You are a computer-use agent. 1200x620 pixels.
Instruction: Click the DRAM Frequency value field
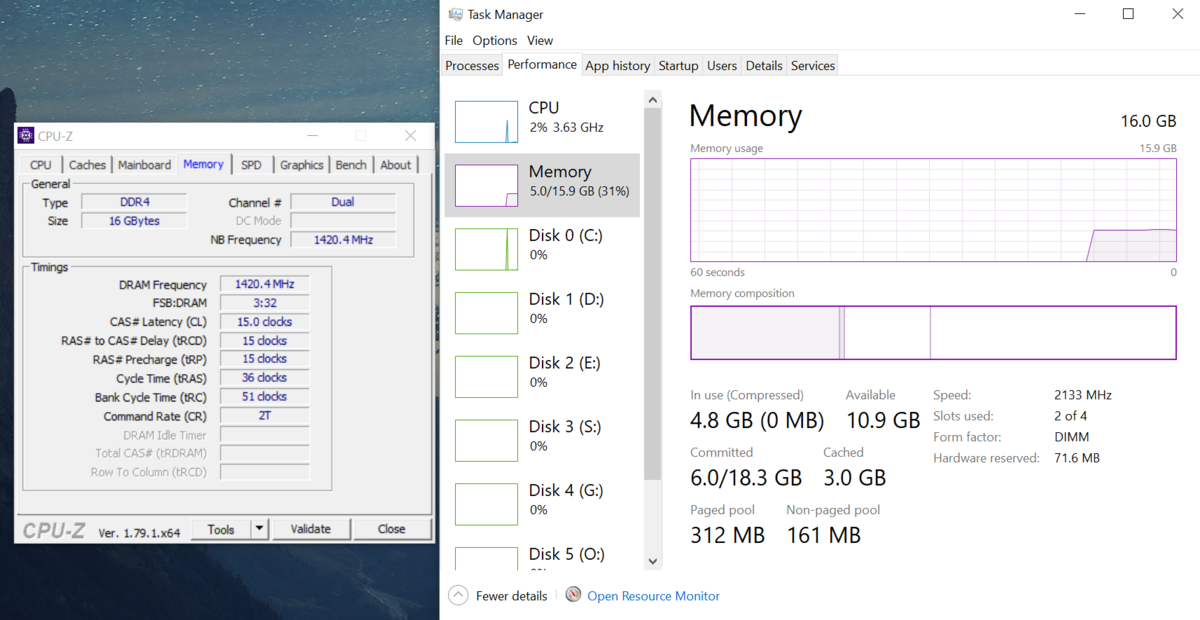(264, 284)
